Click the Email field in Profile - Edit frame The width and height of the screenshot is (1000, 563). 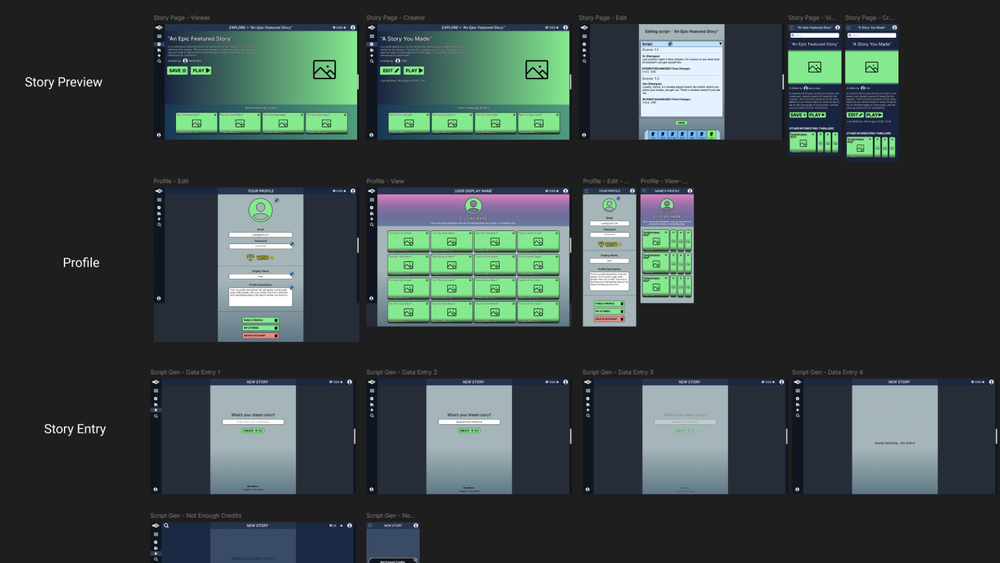tap(260, 235)
